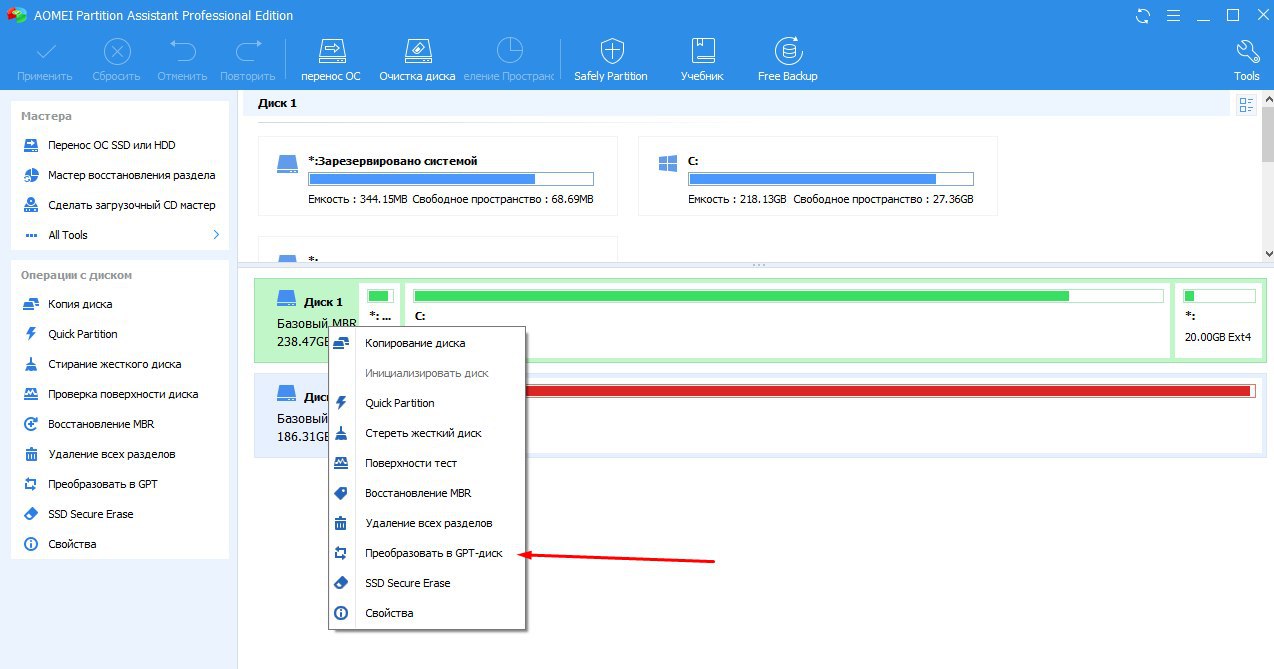This screenshot has height=669, width=1274.
Task: Select Стирание жесткого диска in sidebar
Action: [115, 364]
